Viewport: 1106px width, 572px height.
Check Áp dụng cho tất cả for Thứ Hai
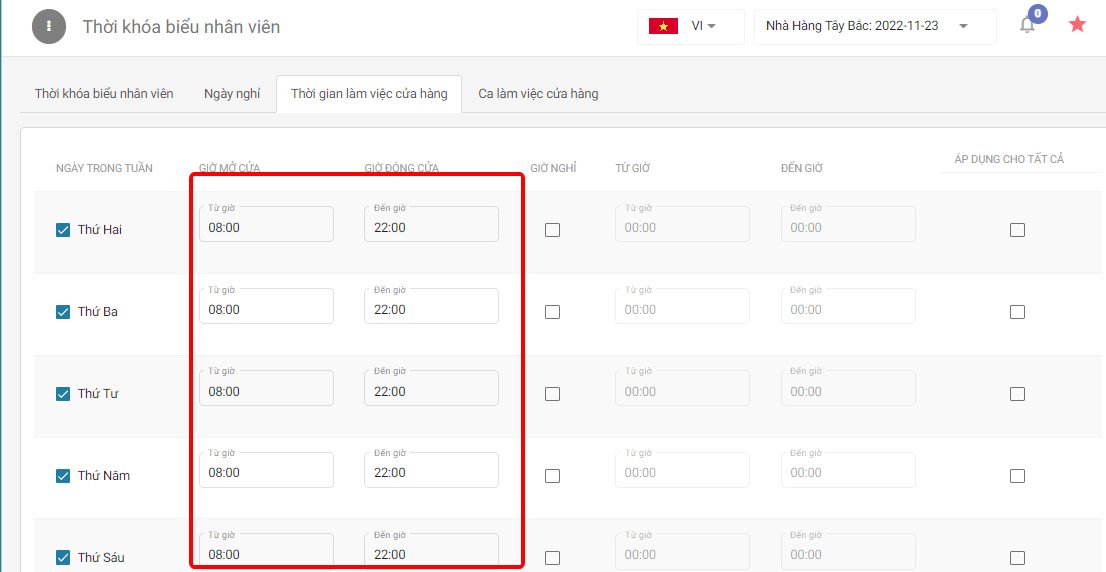[x=1017, y=230]
